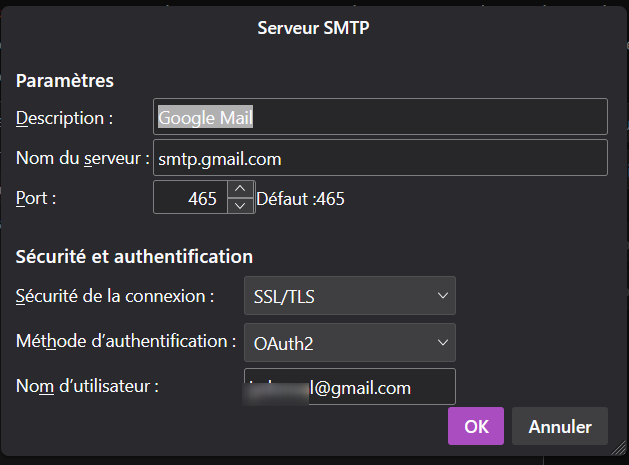Click the Nom d'utilisateur label
Screen dimensions: 629x465
coord(87,386)
